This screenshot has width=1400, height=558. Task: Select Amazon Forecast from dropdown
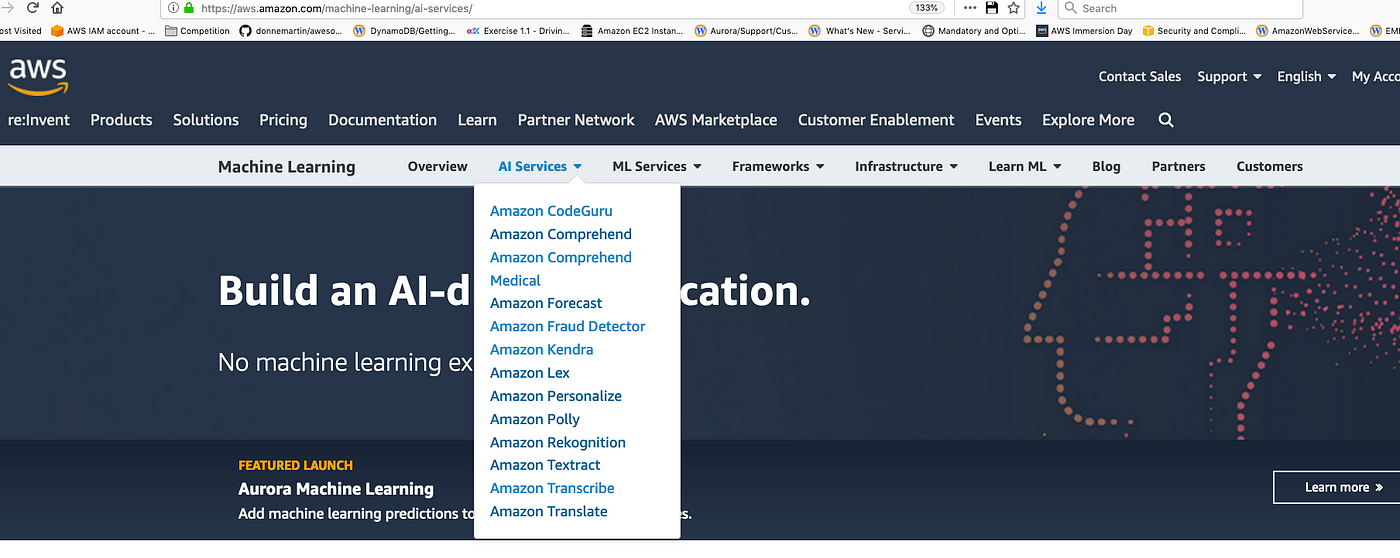click(x=546, y=303)
